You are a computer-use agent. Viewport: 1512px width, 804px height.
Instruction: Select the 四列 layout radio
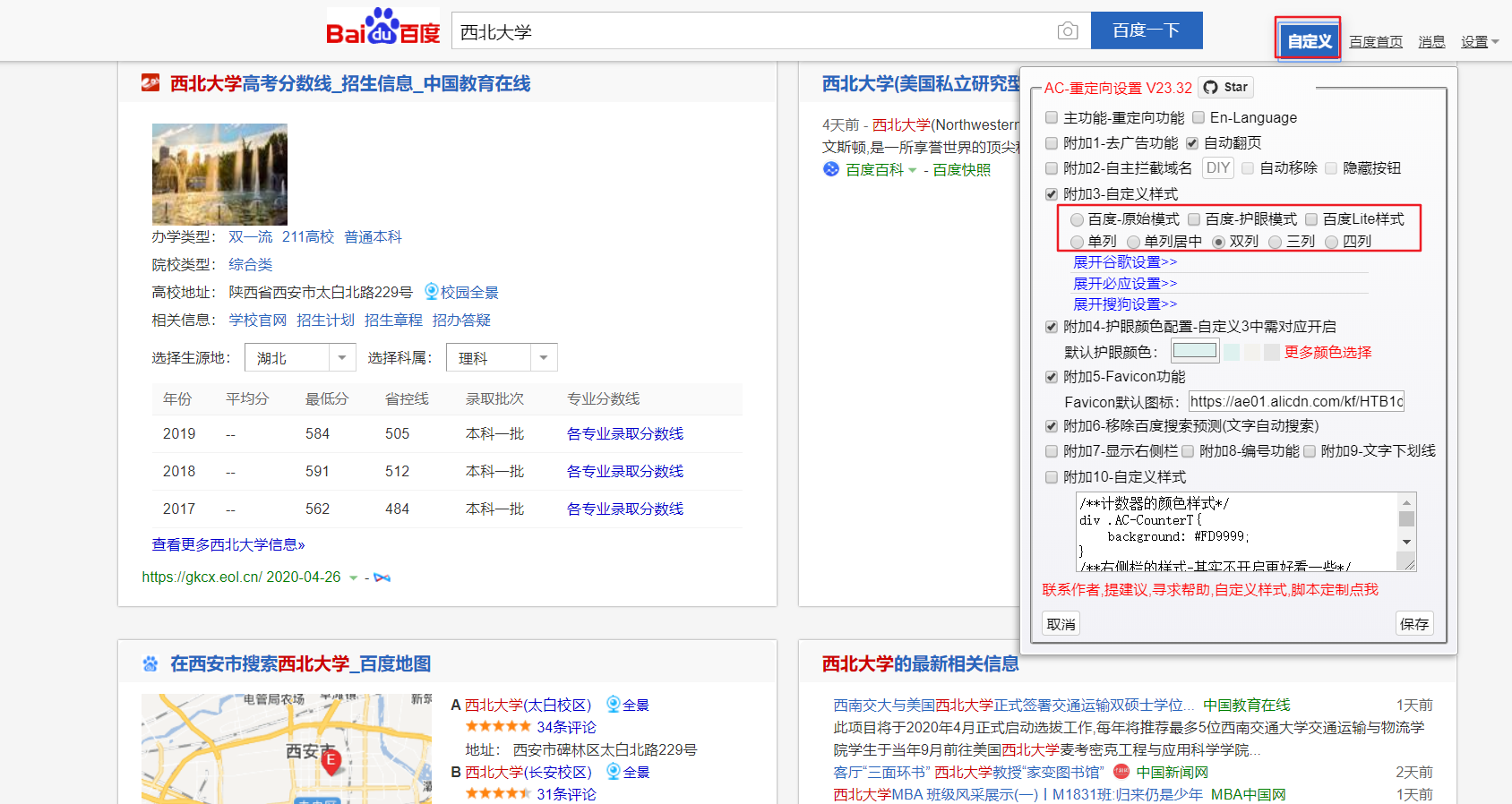coord(1332,242)
